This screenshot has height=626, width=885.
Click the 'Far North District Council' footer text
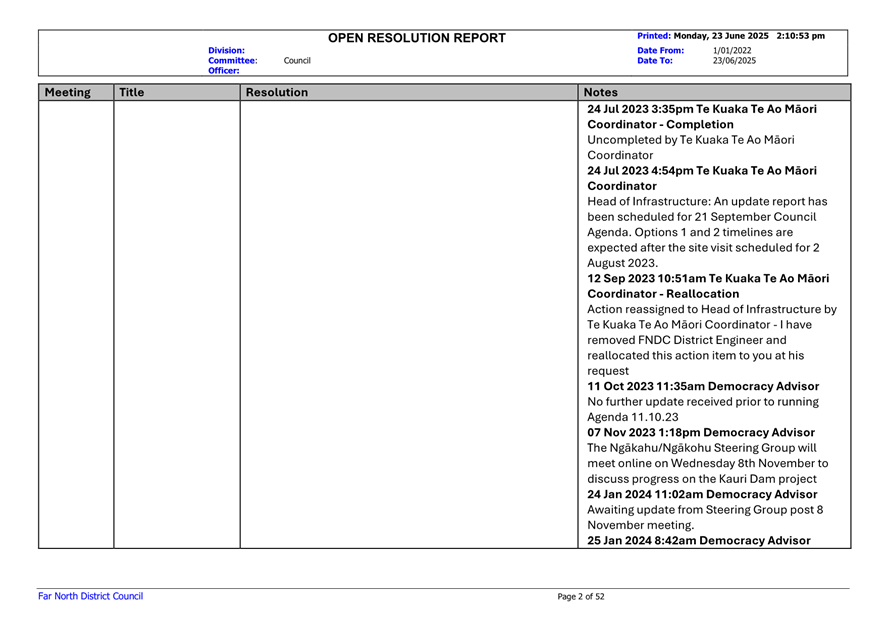(x=90, y=596)
